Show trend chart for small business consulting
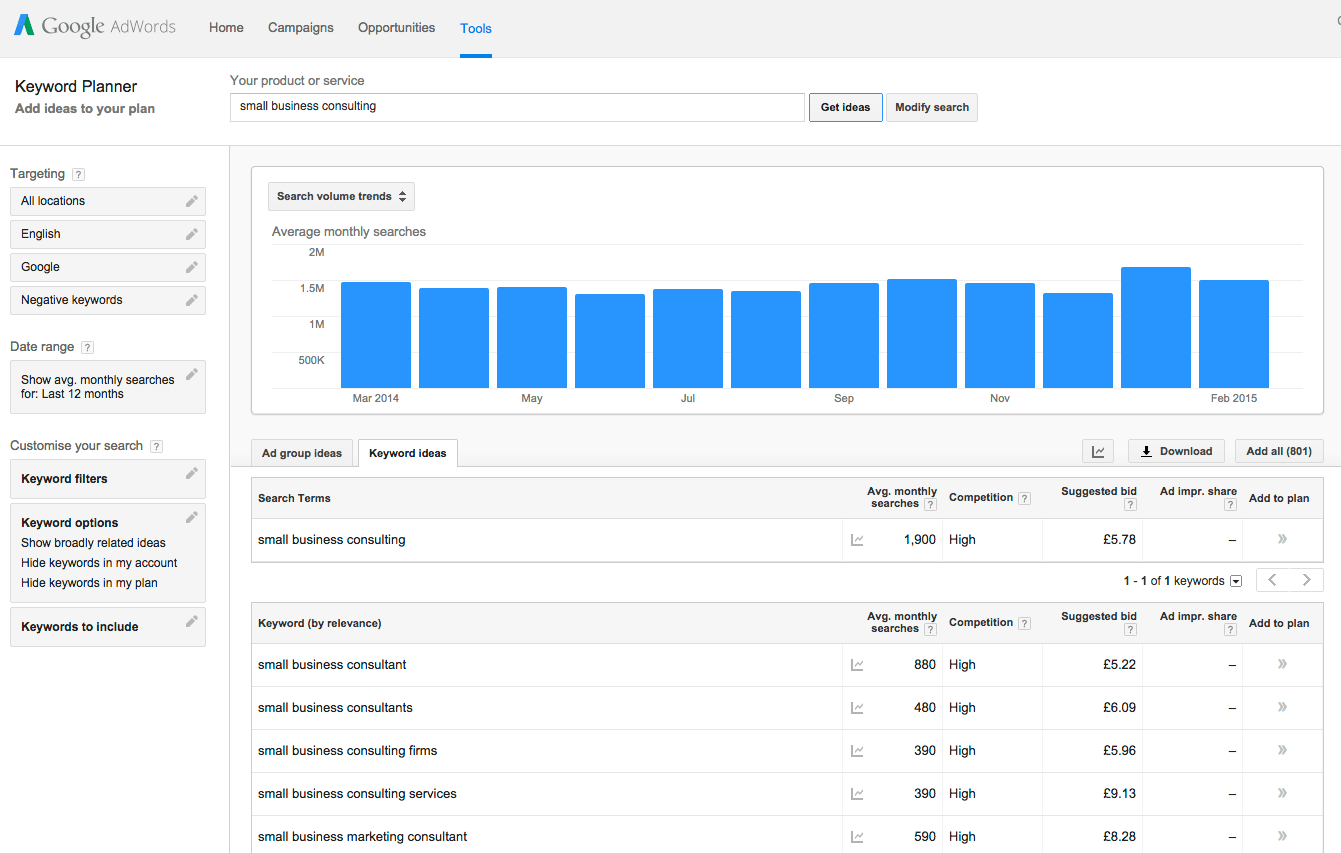Screen dimensions: 1341x853 coord(857,540)
